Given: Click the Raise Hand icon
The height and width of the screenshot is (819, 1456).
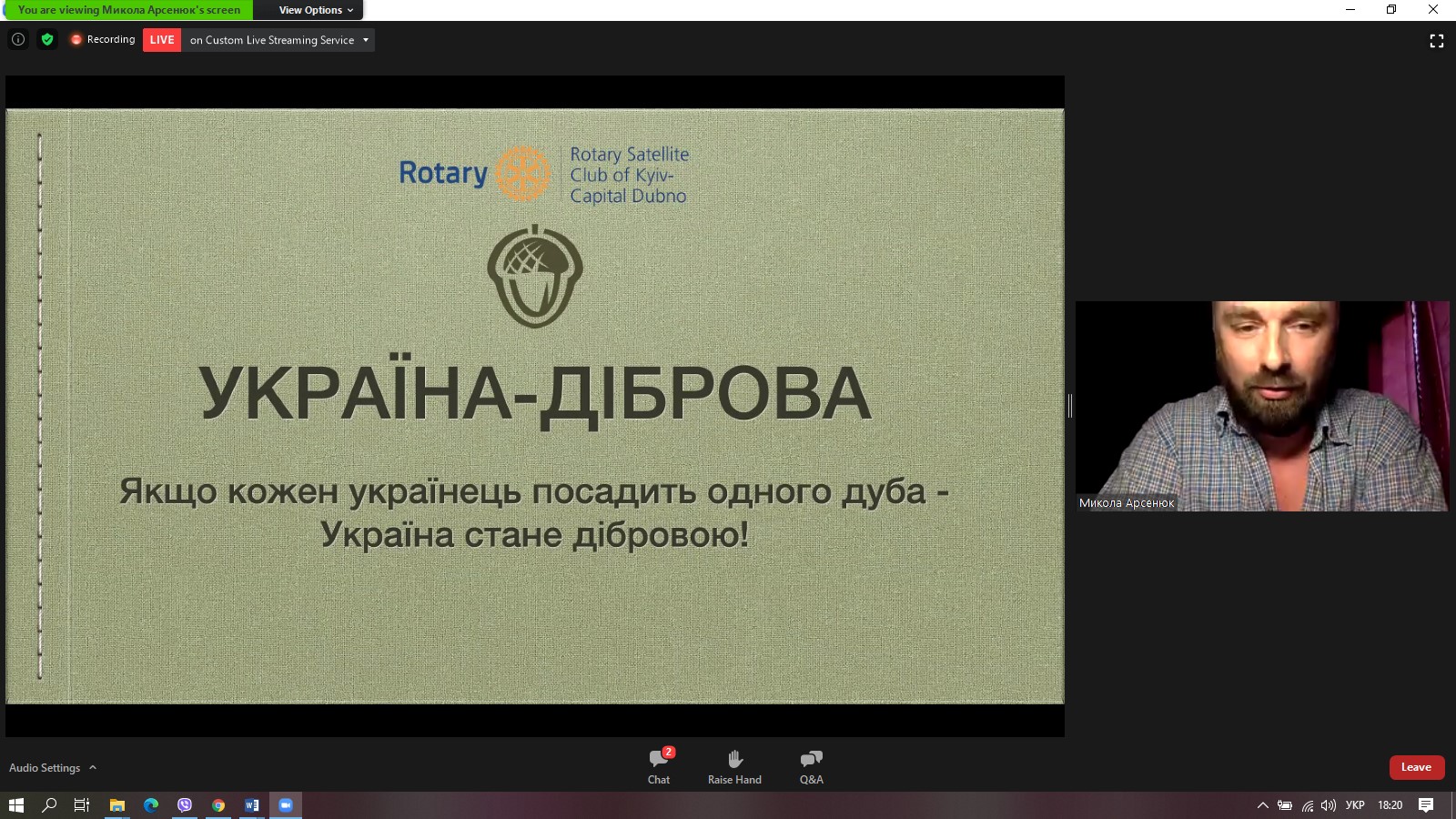Looking at the screenshot, I should click(x=734, y=766).
